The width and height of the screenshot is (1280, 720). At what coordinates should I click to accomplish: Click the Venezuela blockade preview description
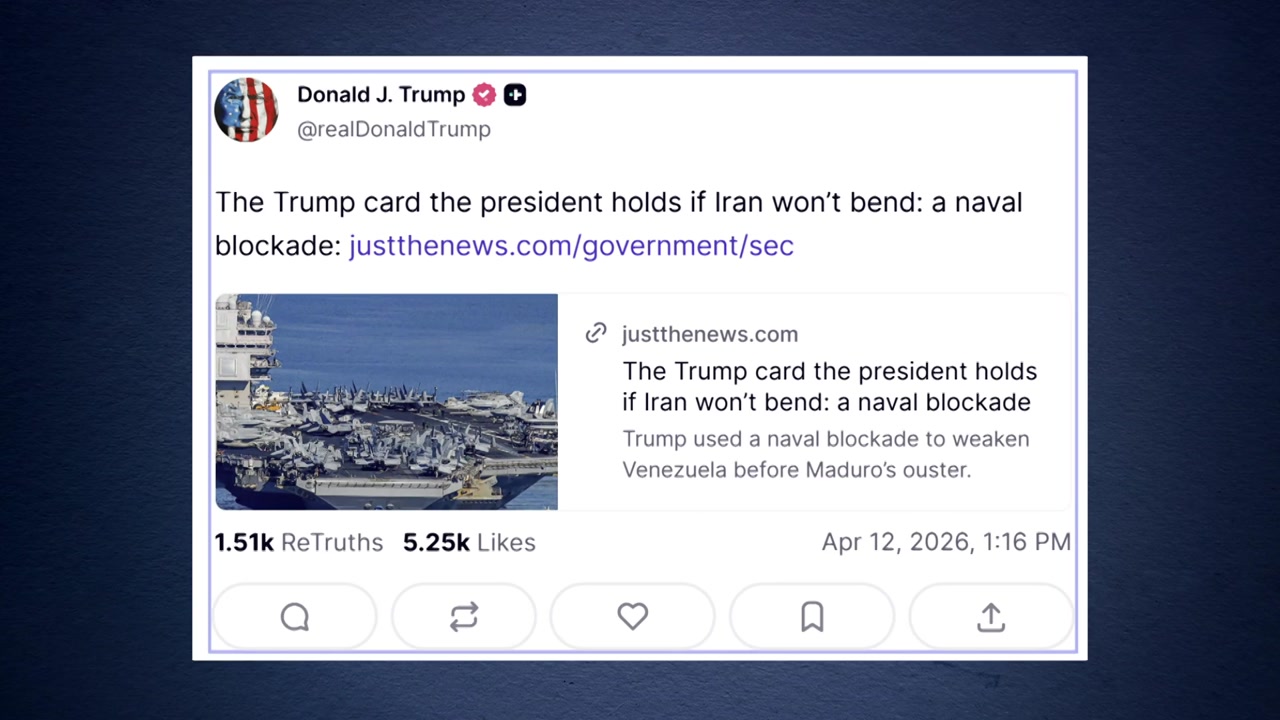click(825, 454)
